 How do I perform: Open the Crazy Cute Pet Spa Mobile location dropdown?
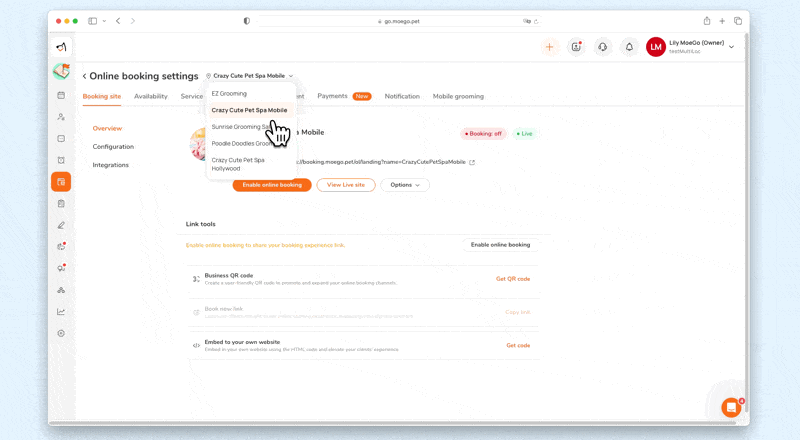[249, 76]
